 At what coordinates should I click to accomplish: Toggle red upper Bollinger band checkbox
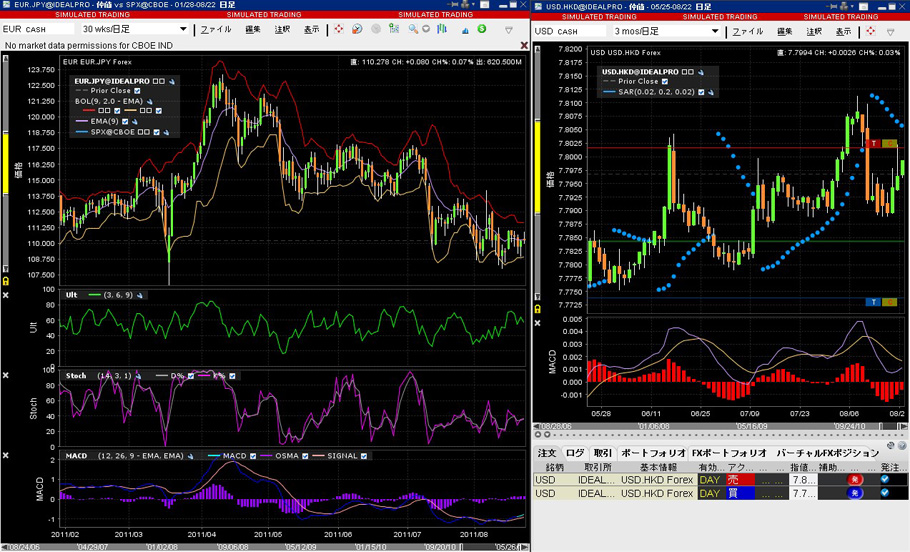pyautogui.click(x=117, y=110)
